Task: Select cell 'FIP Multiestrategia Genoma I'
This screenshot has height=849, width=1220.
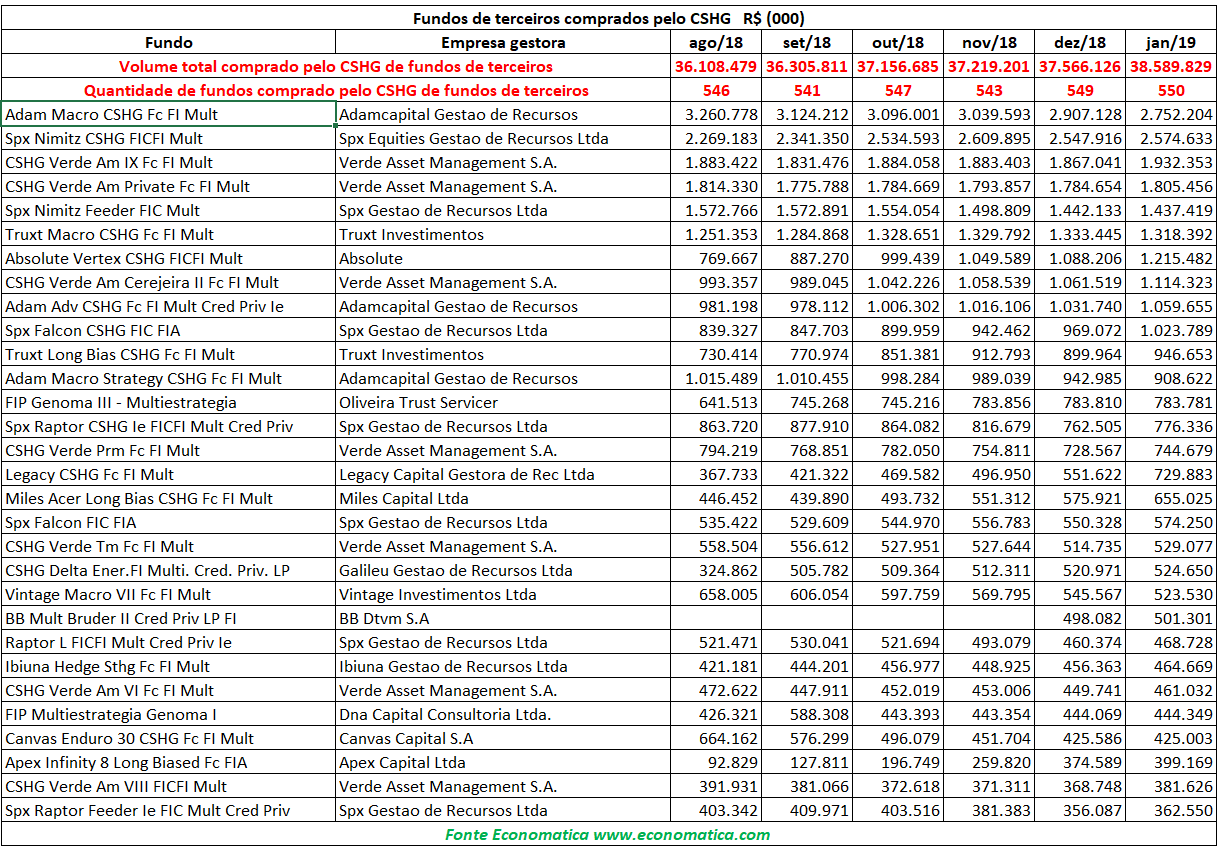Action: 168,715
